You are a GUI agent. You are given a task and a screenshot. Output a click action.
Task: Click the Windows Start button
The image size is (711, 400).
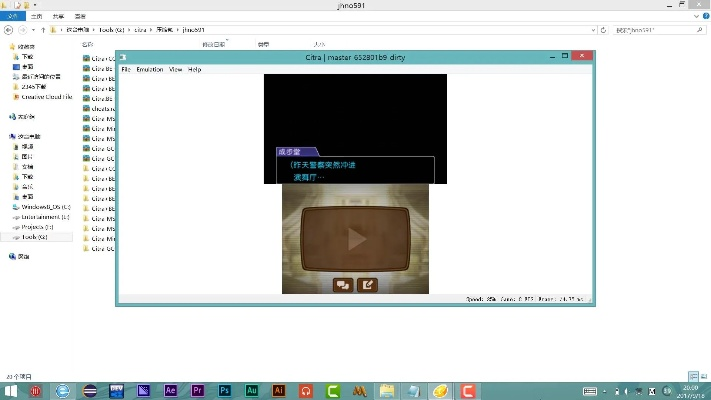pyautogui.click(x=10, y=390)
